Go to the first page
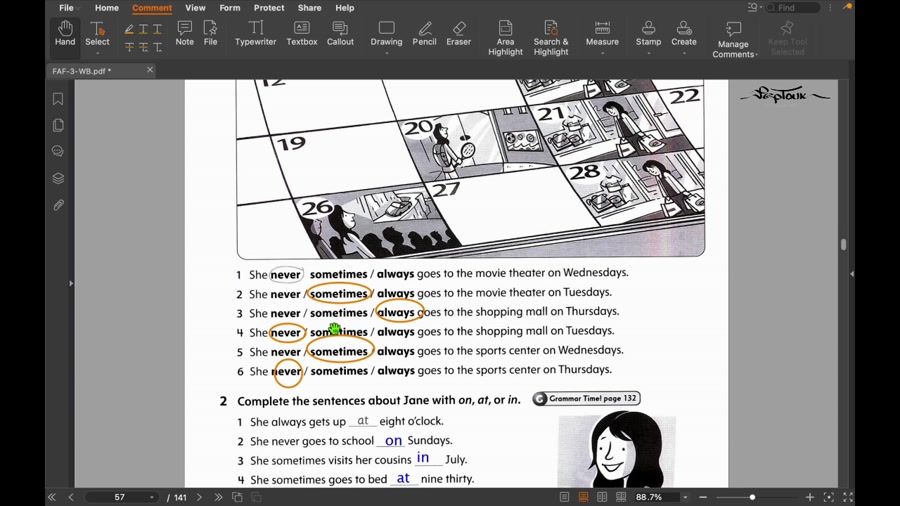900x506 pixels. pyautogui.click(x=52, y=497)
